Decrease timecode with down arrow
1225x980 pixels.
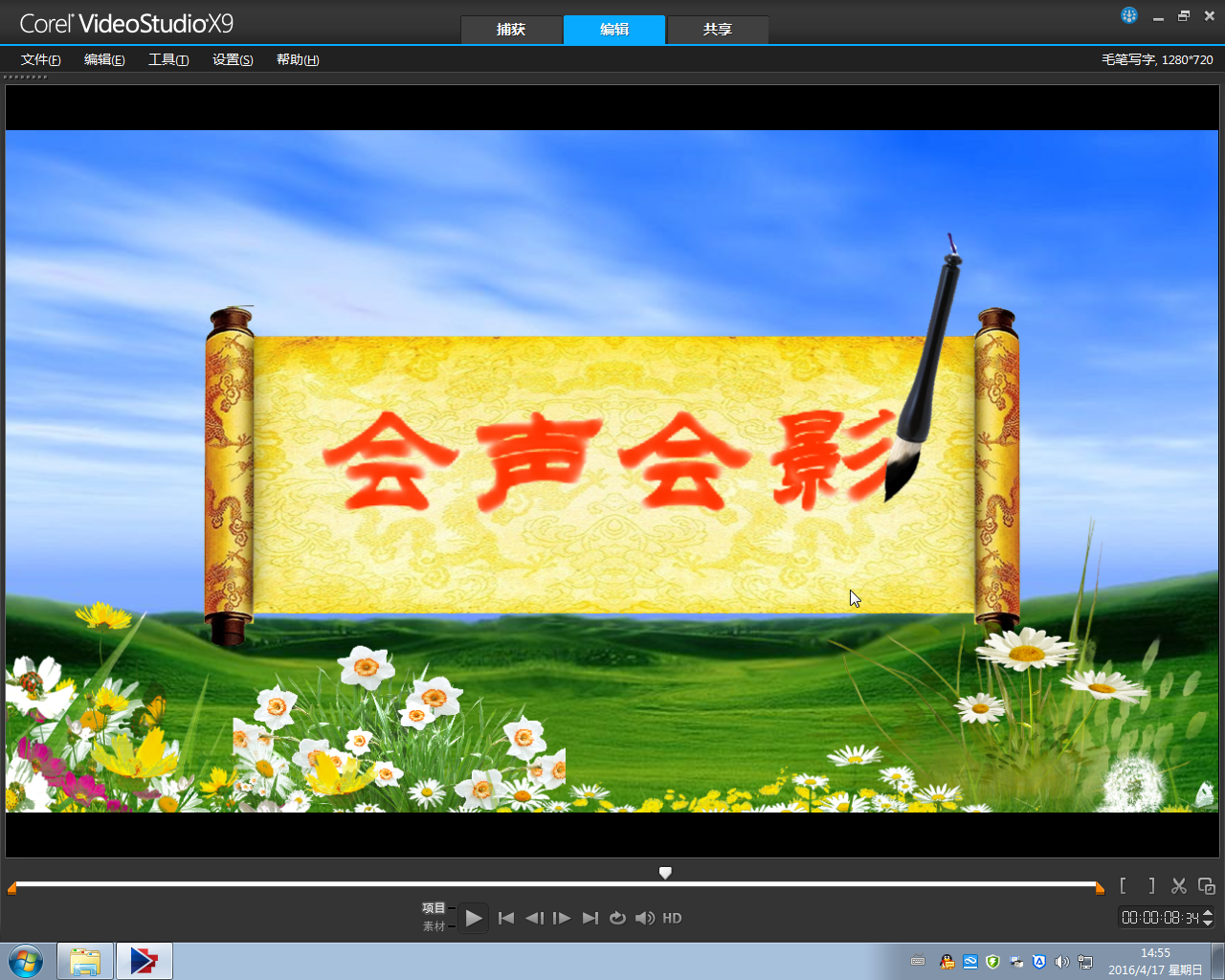(x=1208, y=923)
